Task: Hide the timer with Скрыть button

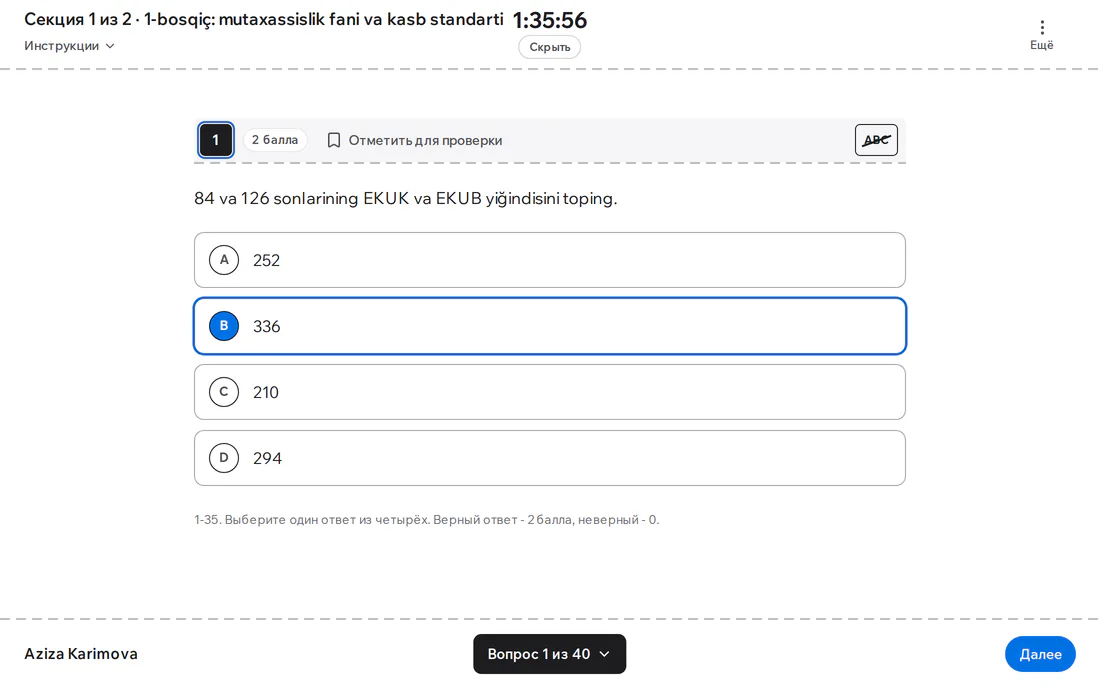Action: click(549, 47)
